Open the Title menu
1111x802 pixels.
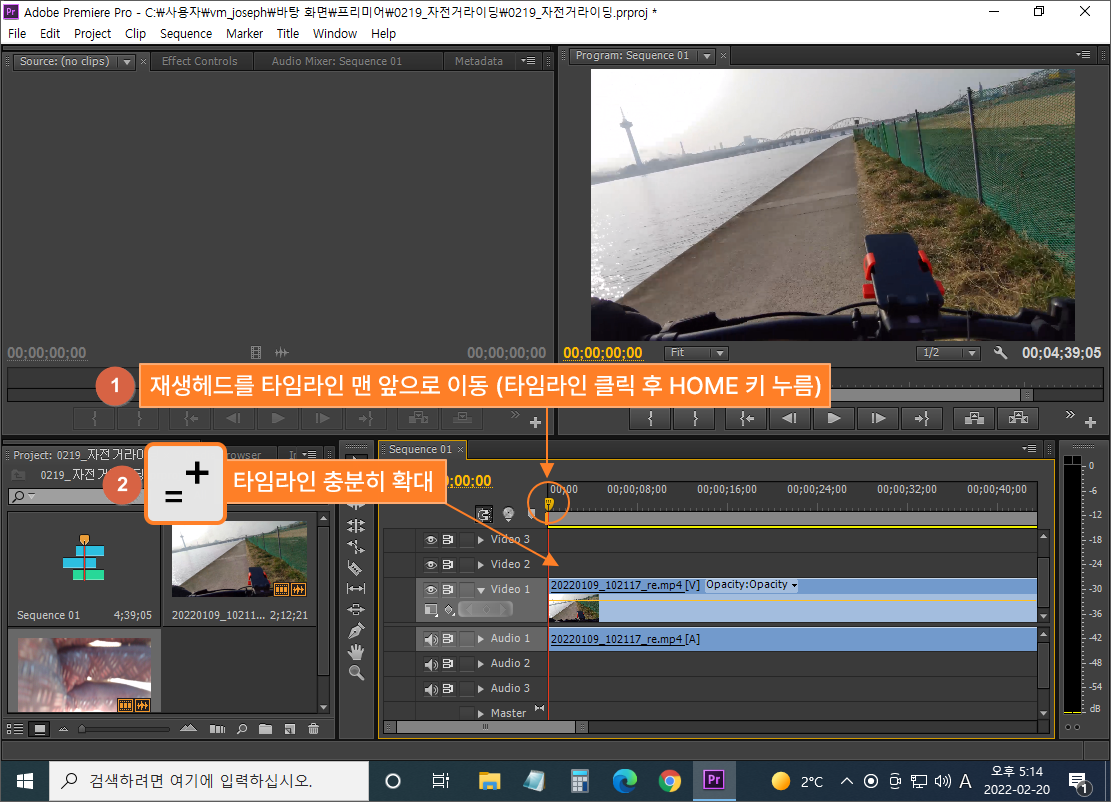click(288, 33)
